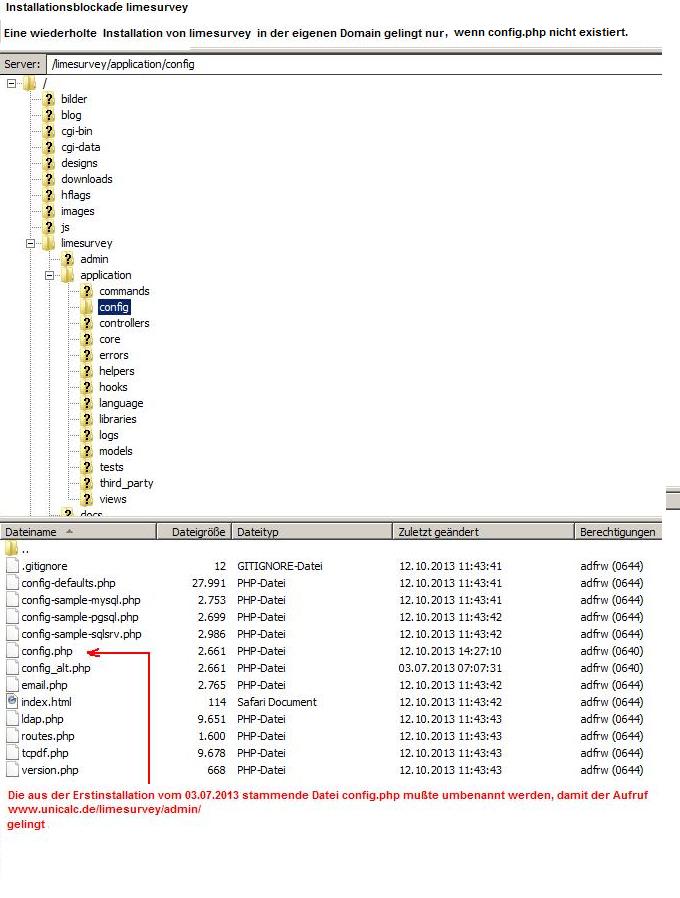Open the downloads folder in tree
Viewport: 680px width, 898px height.
tap(87, 179)
